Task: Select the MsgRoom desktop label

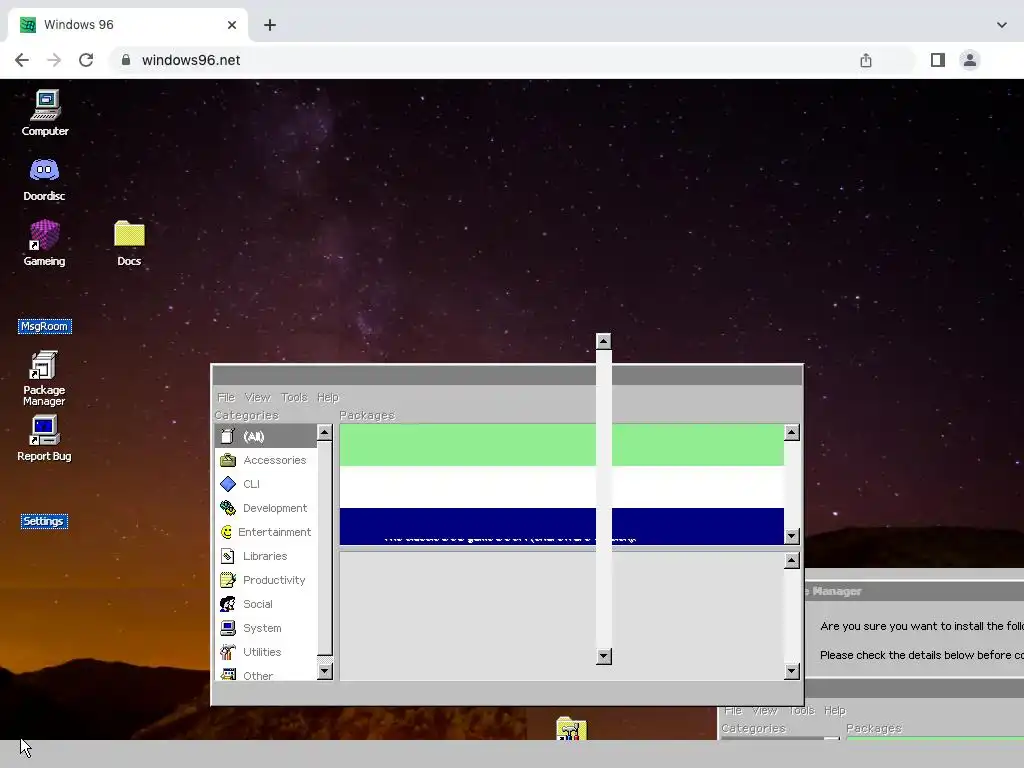Action: click(45, 326)
